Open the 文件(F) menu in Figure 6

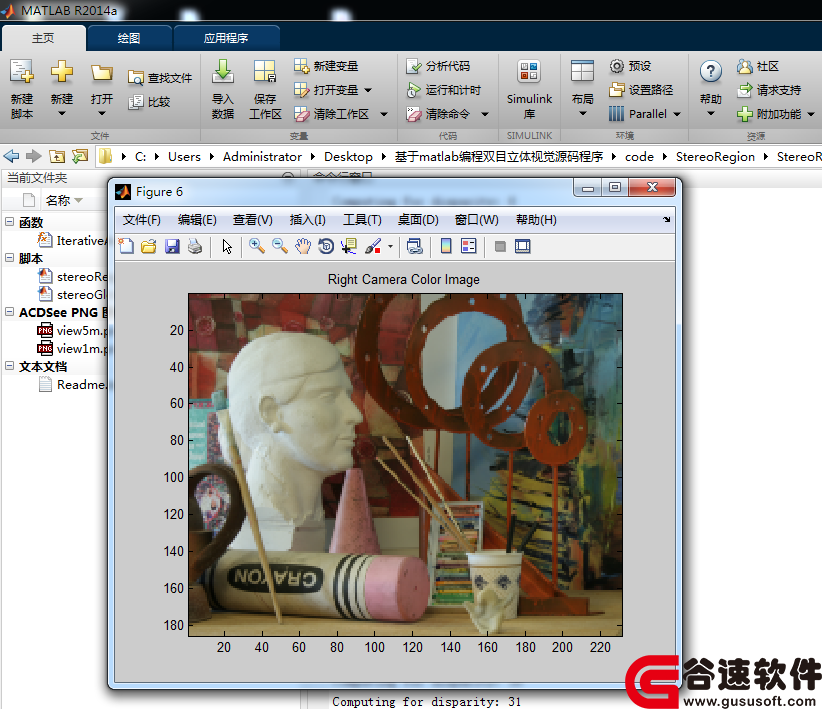click(142, 220)
